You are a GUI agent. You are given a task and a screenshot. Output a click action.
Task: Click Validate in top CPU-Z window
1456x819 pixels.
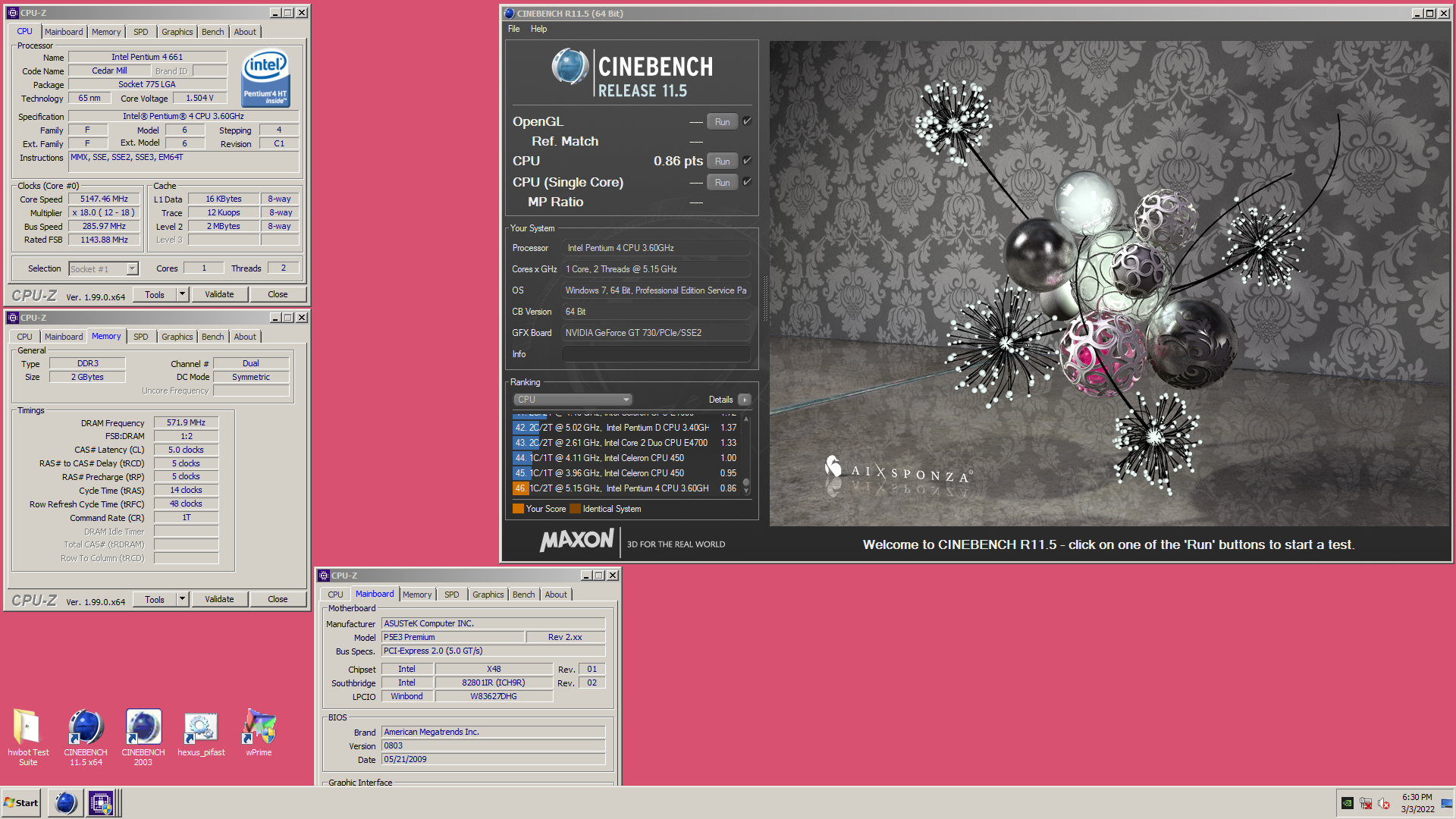coord(219,294)
